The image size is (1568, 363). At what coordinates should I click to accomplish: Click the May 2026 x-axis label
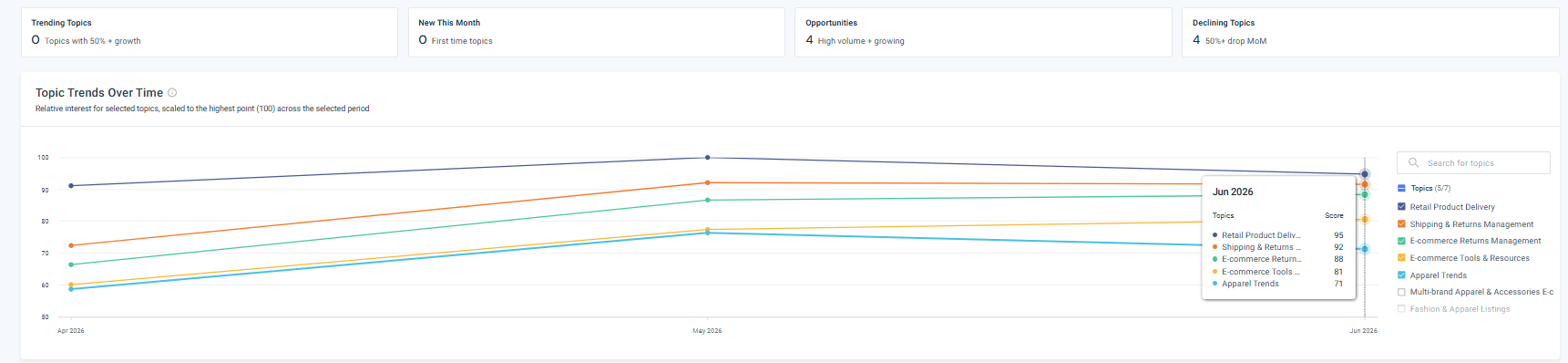pyautogui.click(x=707, y=330)
